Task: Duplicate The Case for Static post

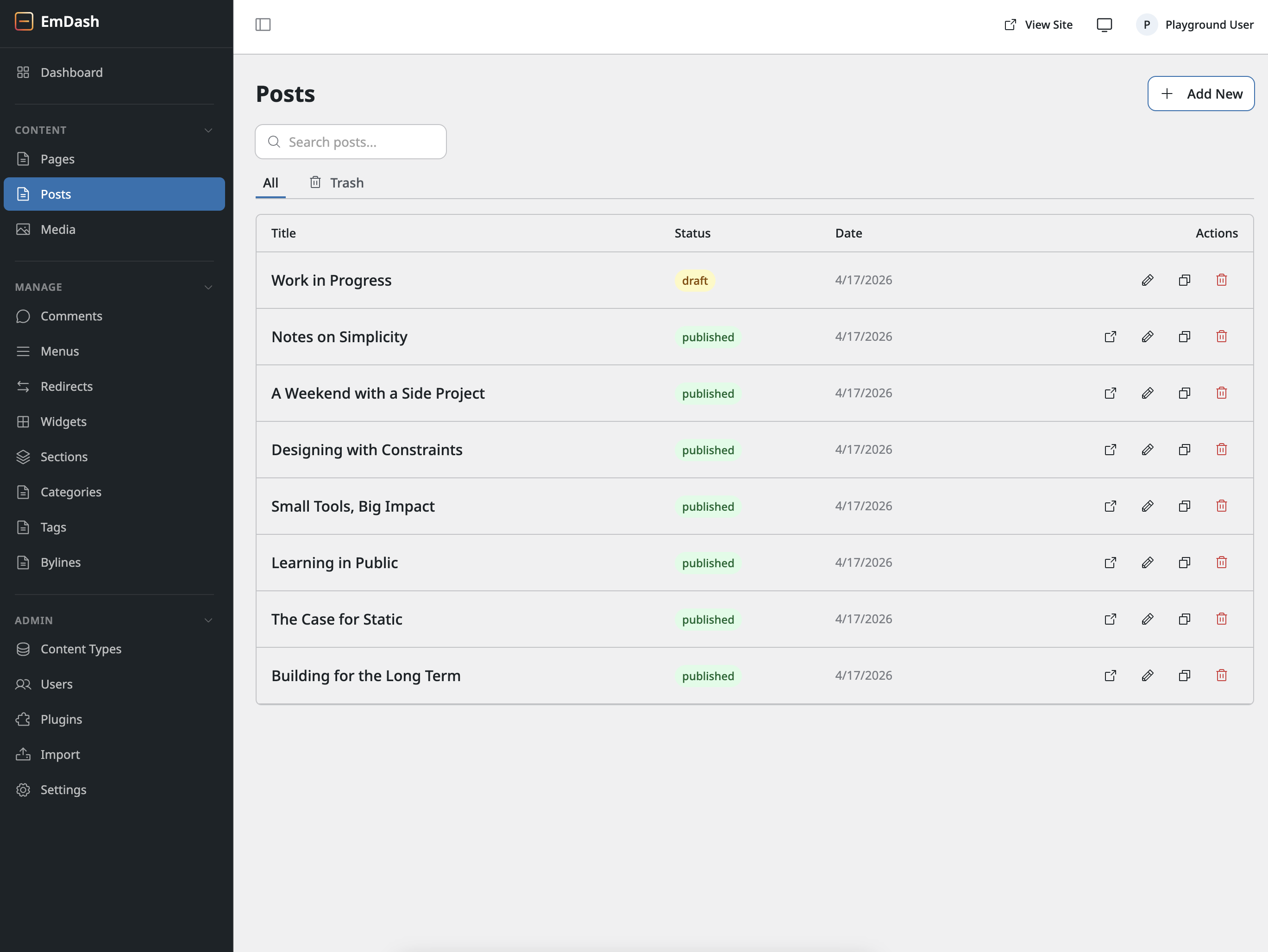Action: tap(1184, 619)
